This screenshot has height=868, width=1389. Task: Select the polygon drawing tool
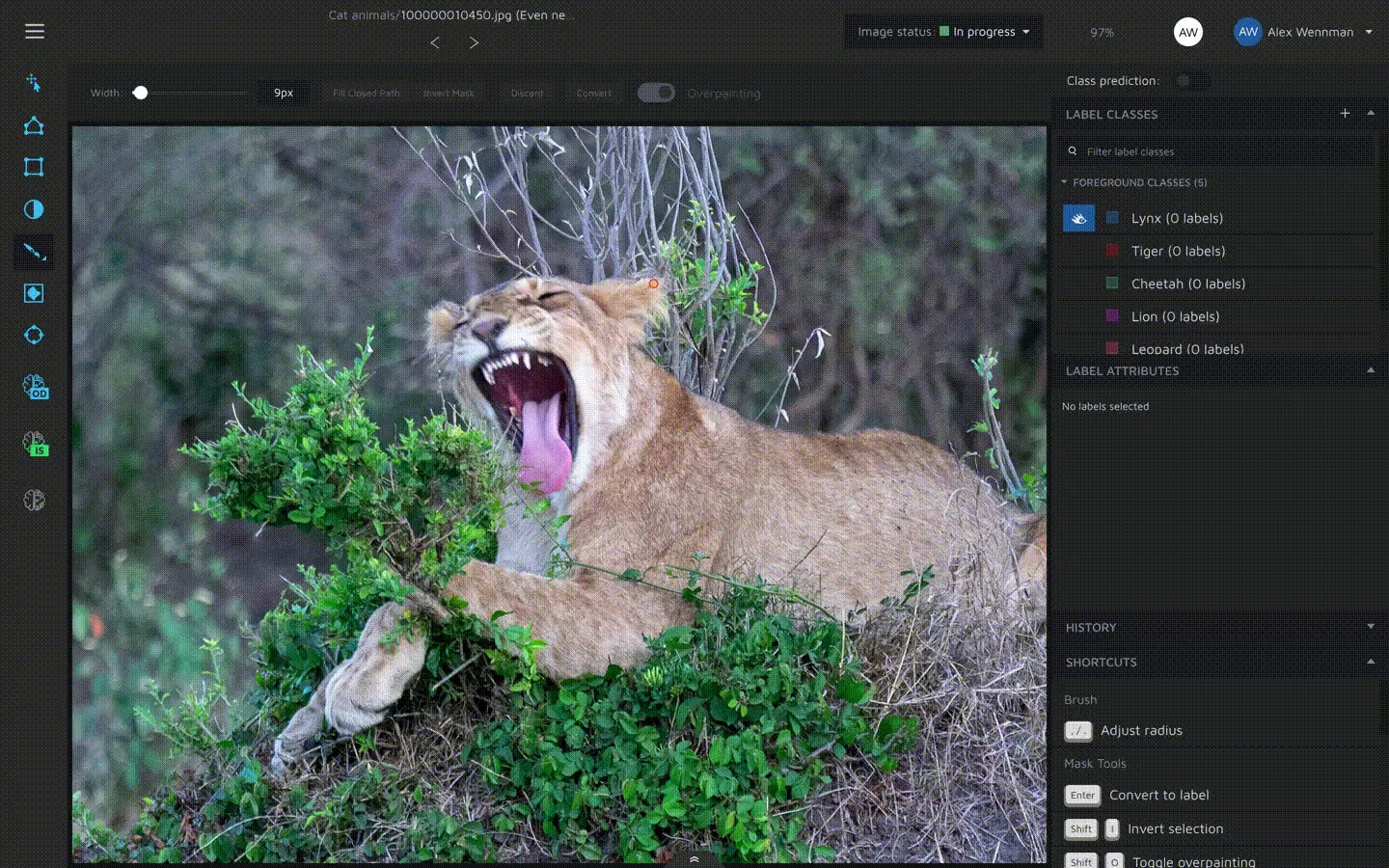34,125
